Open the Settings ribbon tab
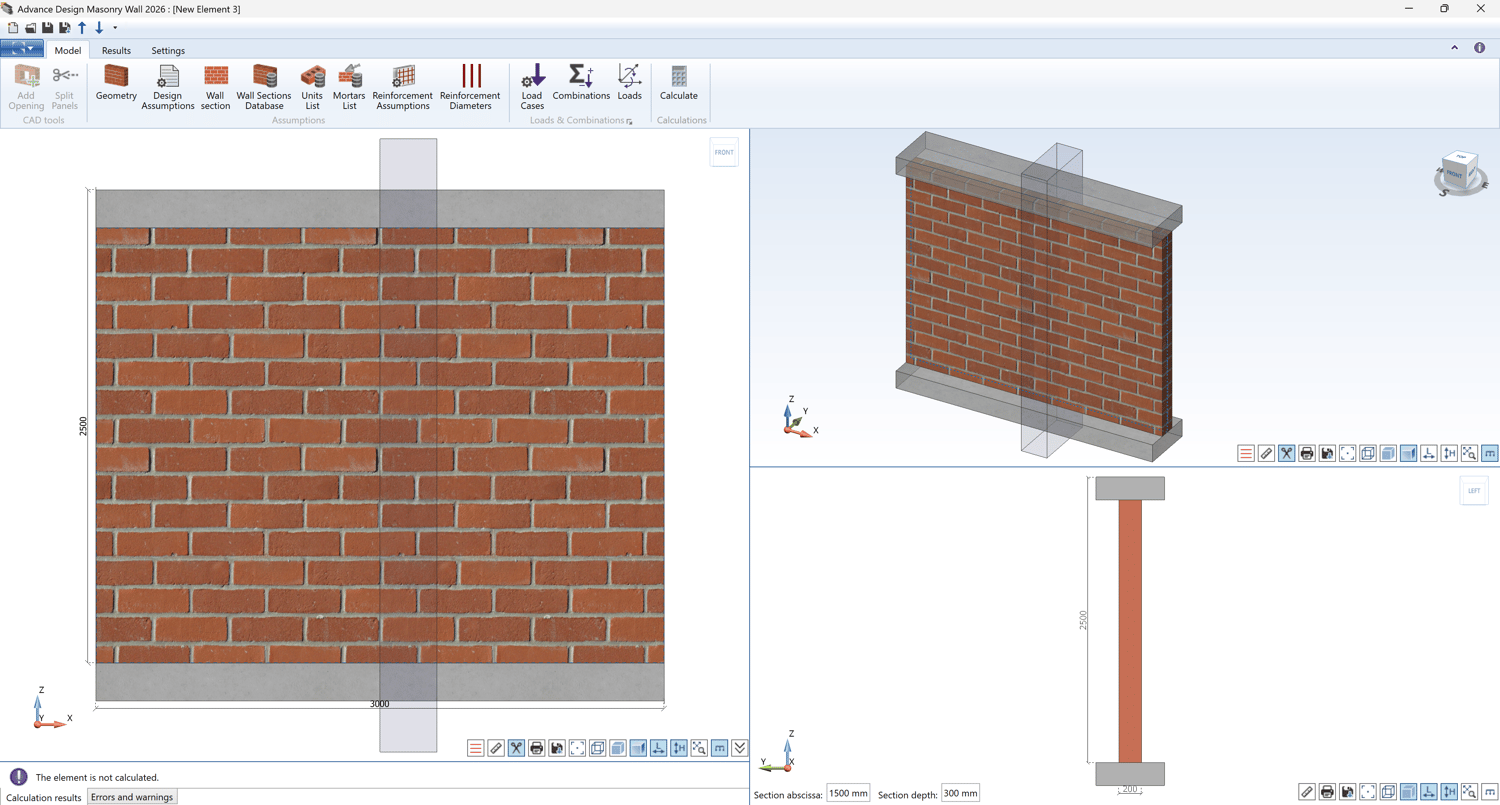This screenshot has height=805, width=1500. pyautogui.click(x=168, y=50)
